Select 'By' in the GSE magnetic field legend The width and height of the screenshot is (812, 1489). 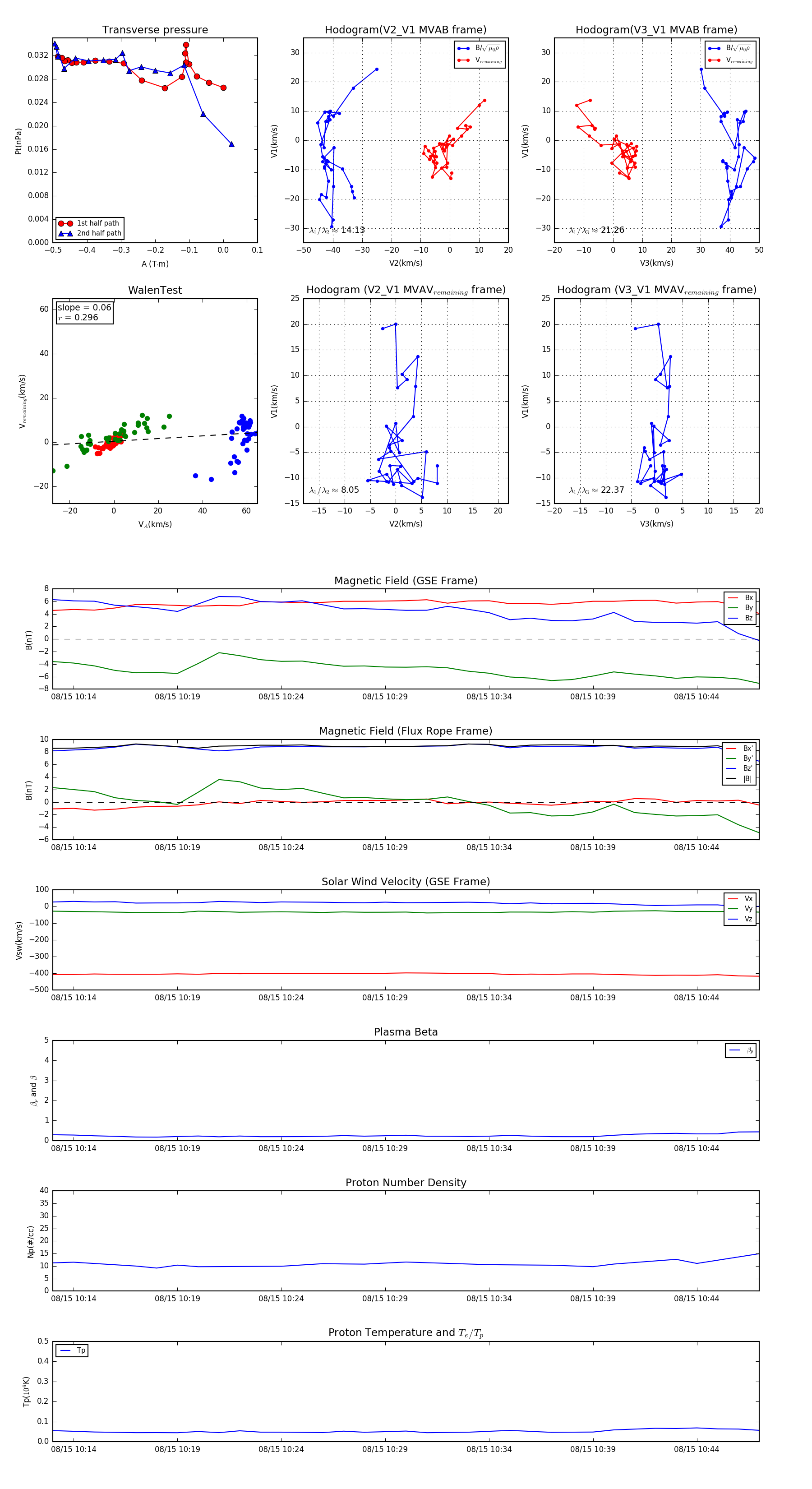click(740, 608)
